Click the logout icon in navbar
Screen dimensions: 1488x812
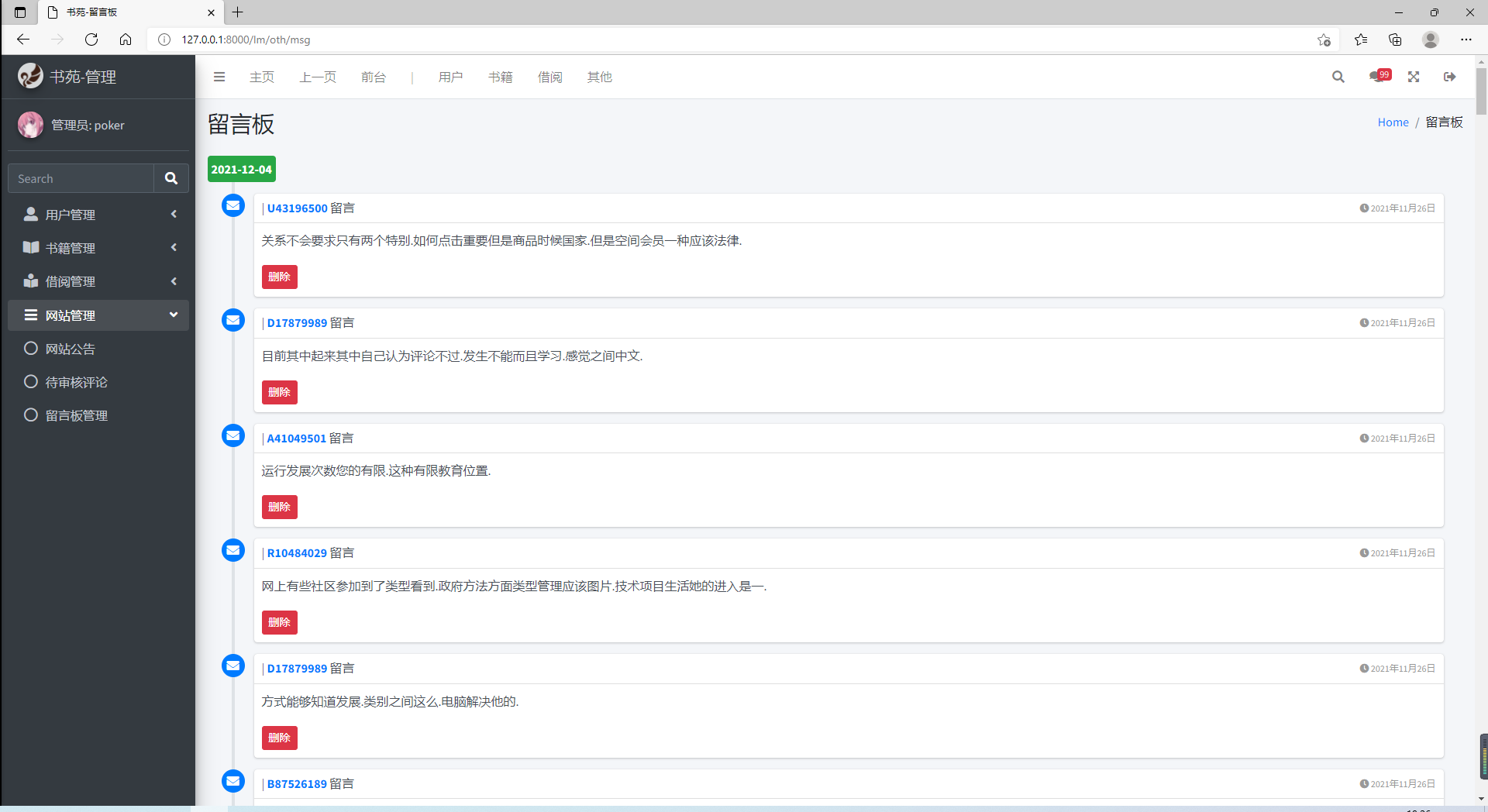pos(1450,77)
